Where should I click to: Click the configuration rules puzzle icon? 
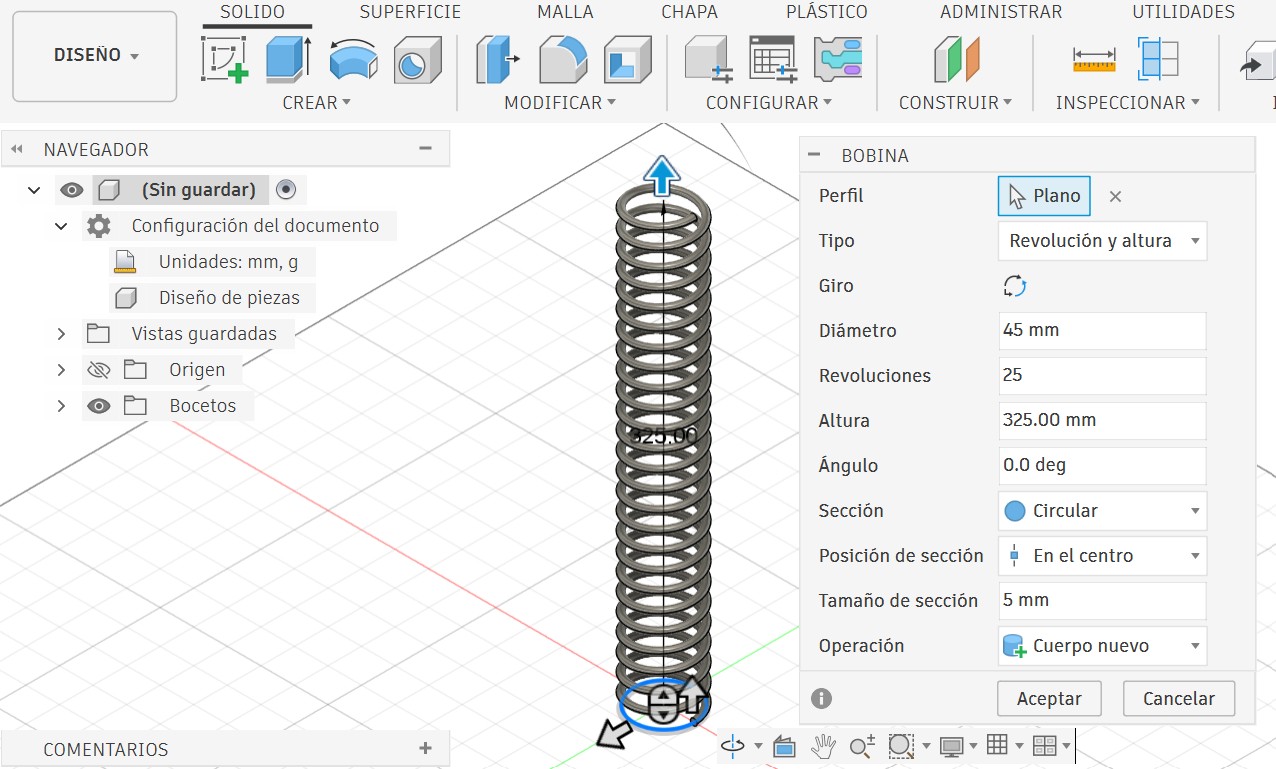837,59
